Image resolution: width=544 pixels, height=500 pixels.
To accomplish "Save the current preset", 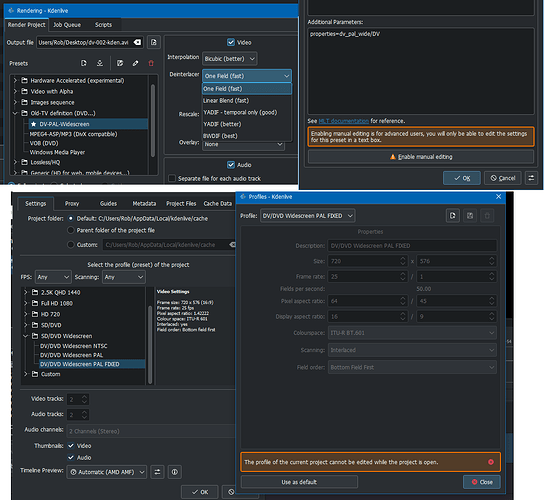I will pyautogui.click(x=120, y=63).
